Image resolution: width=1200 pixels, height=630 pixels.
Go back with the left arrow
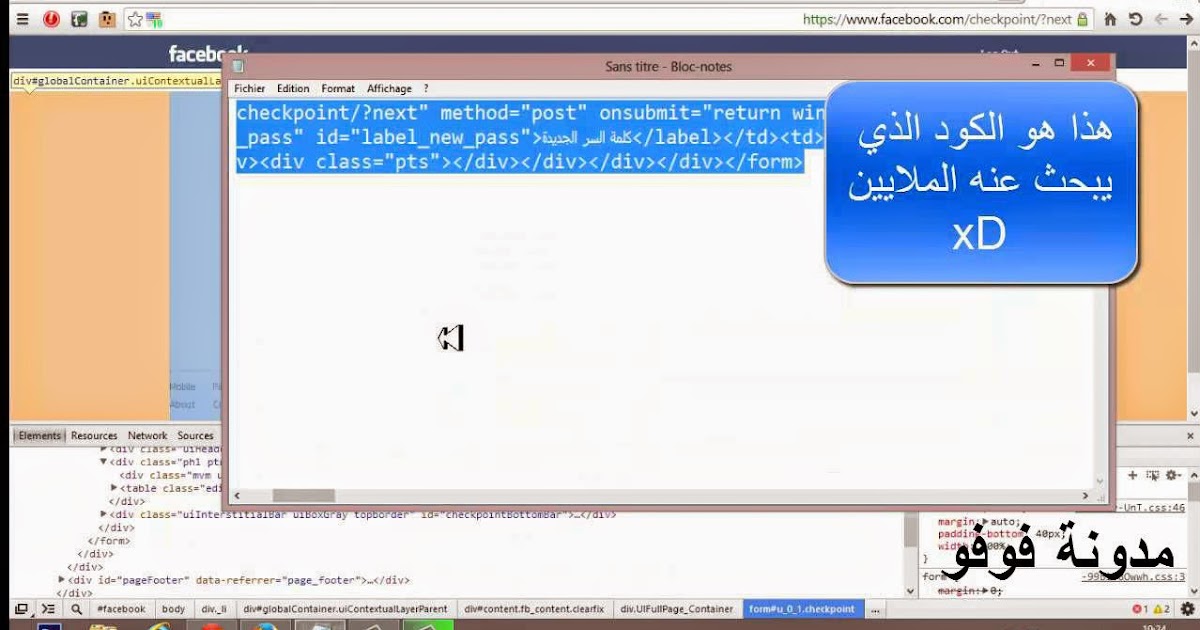tap(1161, 19)
